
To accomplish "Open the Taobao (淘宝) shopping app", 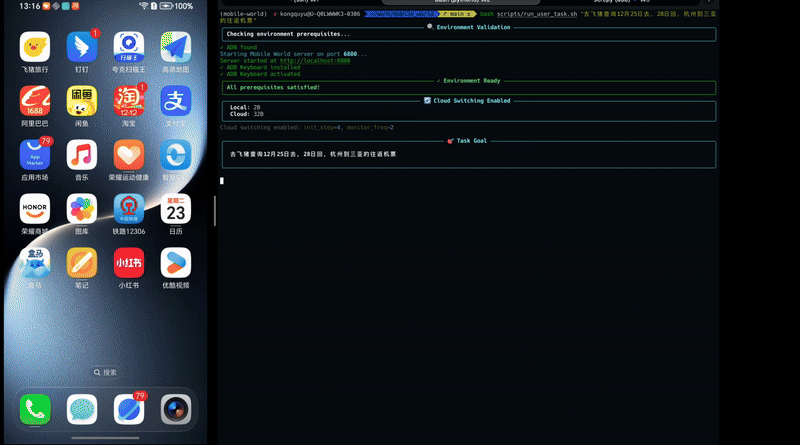I will pos(129,101).
